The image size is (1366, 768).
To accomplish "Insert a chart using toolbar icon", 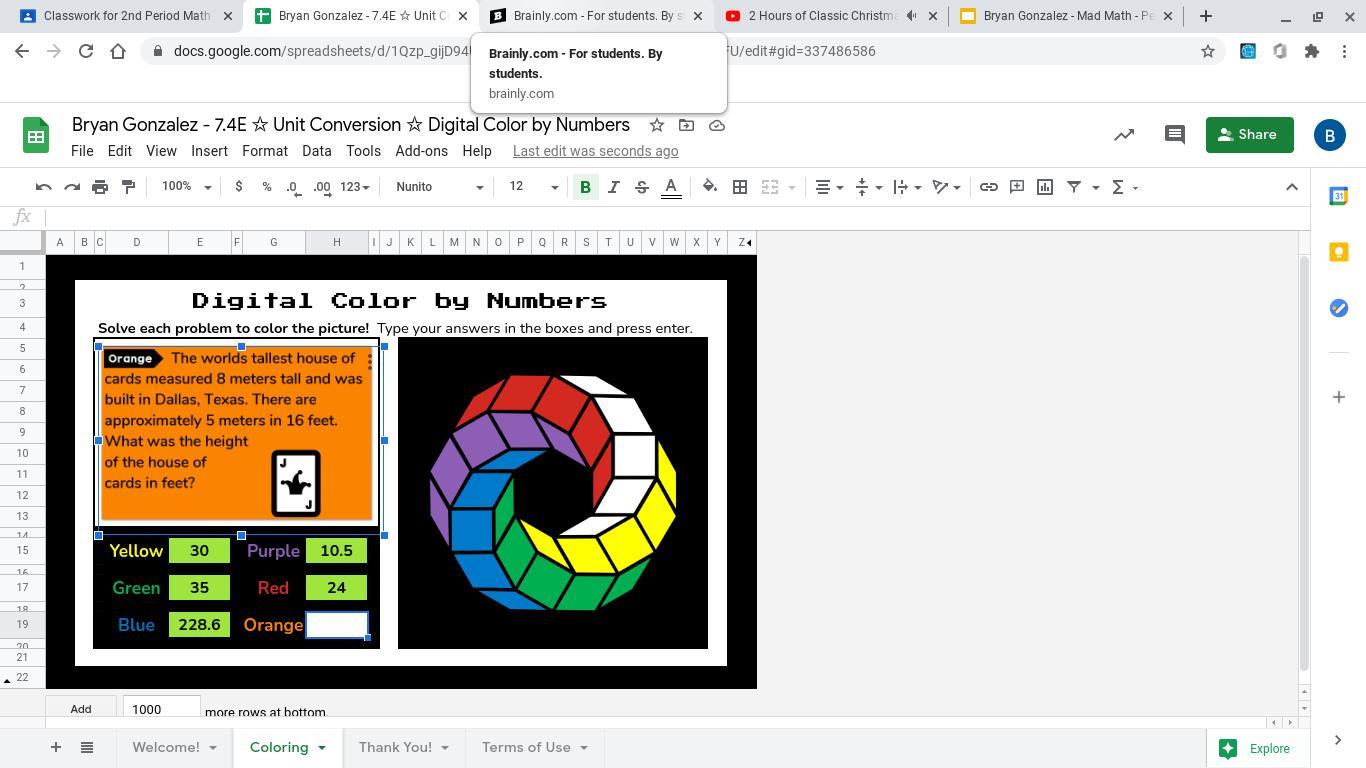I will tap(1045, 187).
